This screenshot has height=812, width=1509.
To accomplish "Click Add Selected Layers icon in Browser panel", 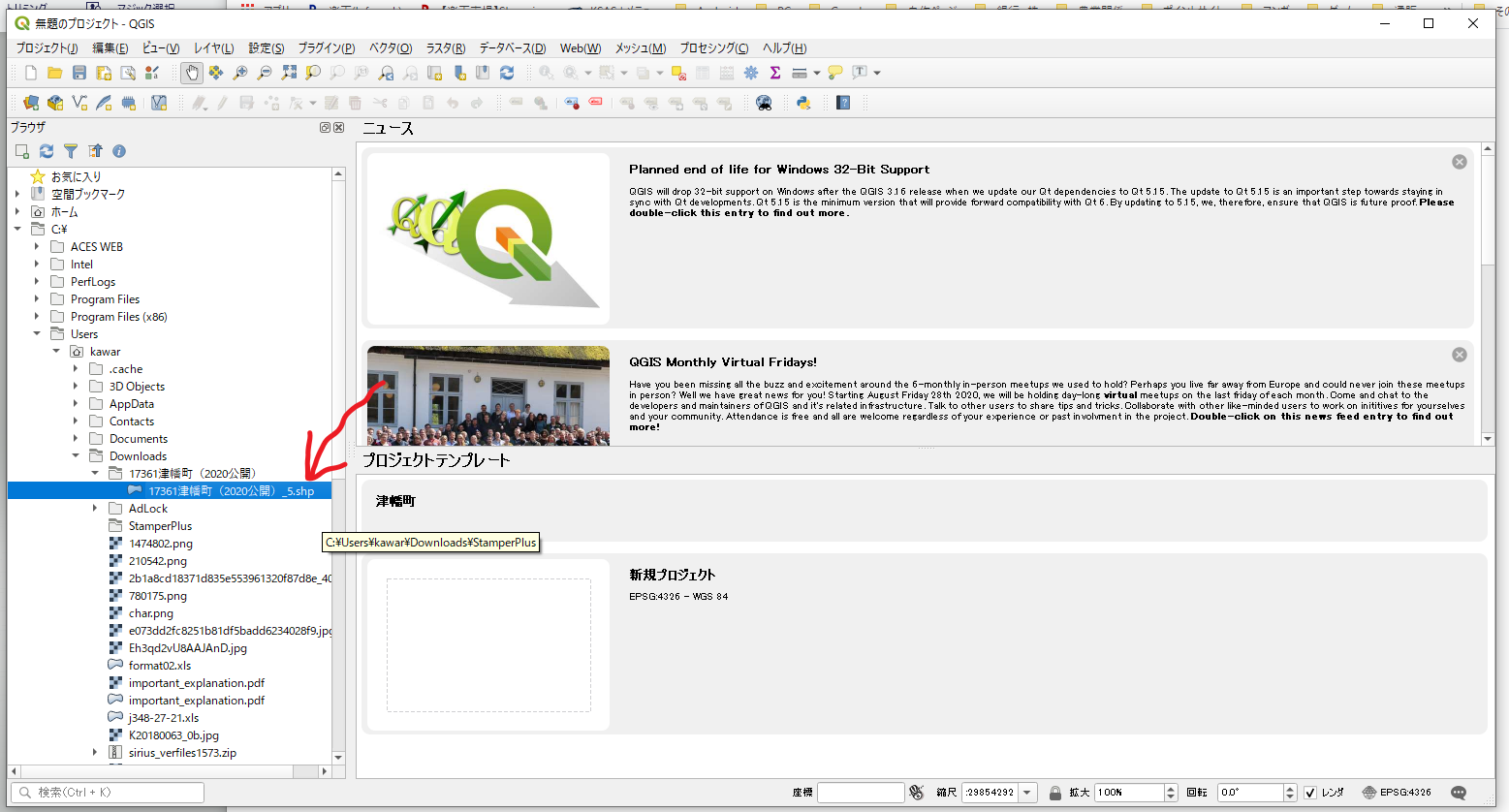I will click(x=22, y=151).
